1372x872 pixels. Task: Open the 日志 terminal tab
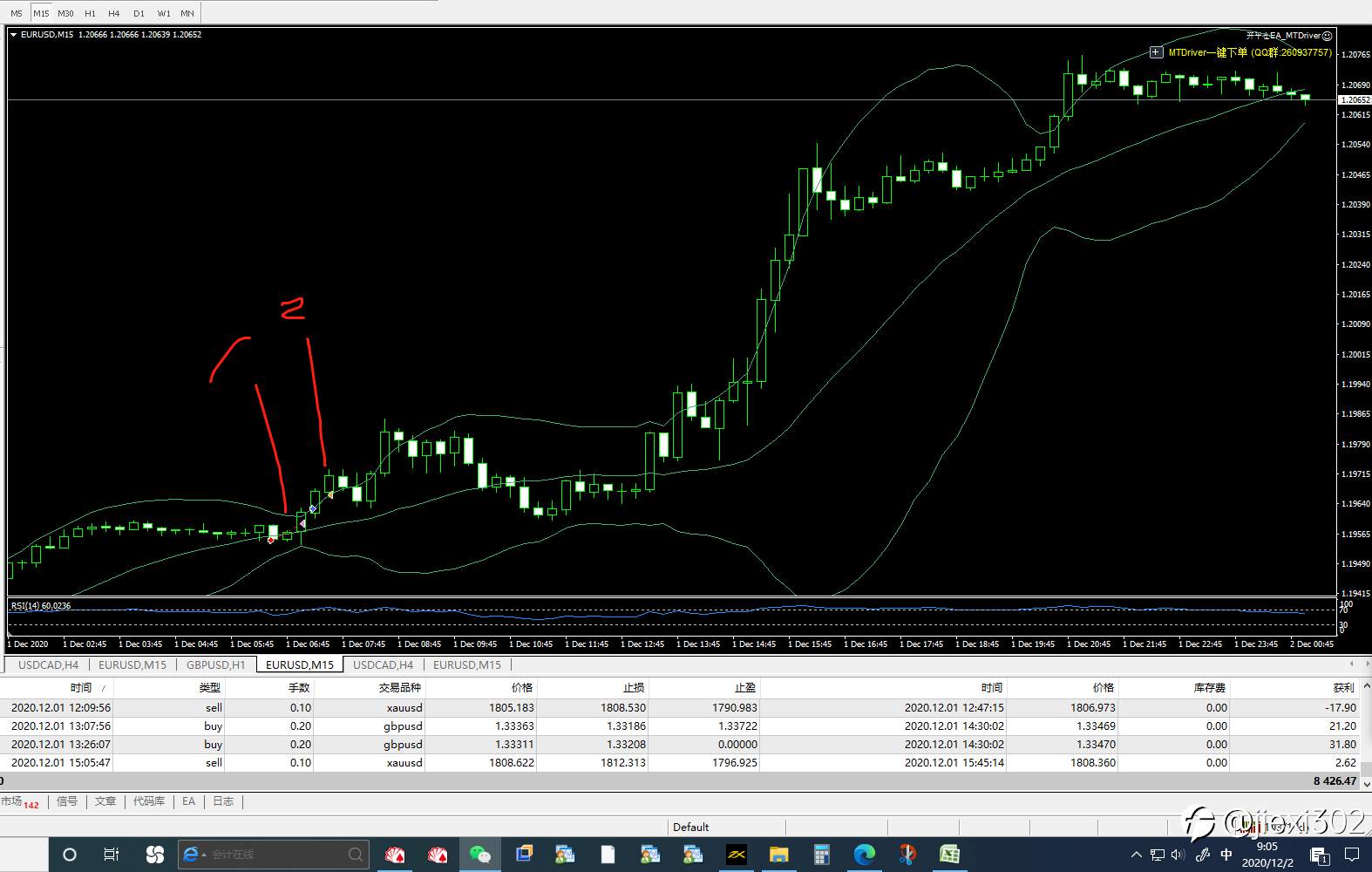tap(223, 801)
